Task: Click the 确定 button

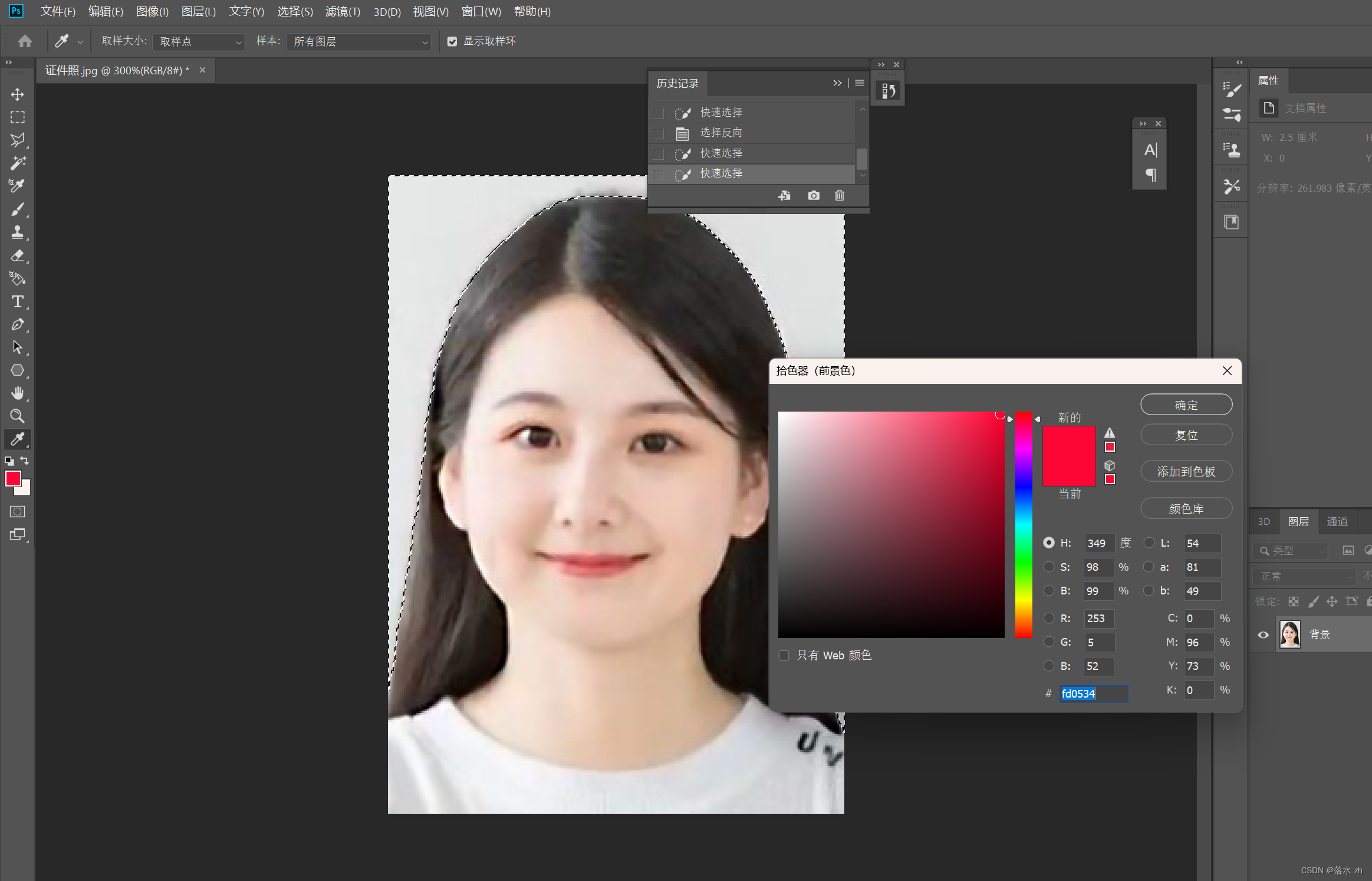Action: 1186,405
